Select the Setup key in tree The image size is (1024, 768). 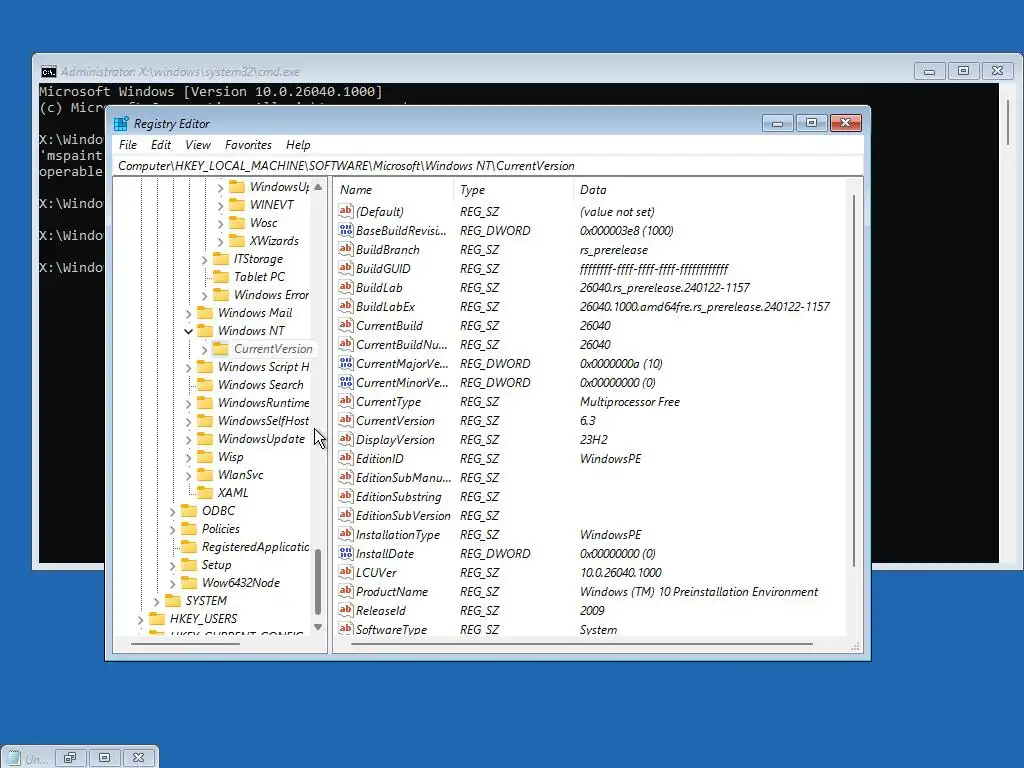coord(216,565)
